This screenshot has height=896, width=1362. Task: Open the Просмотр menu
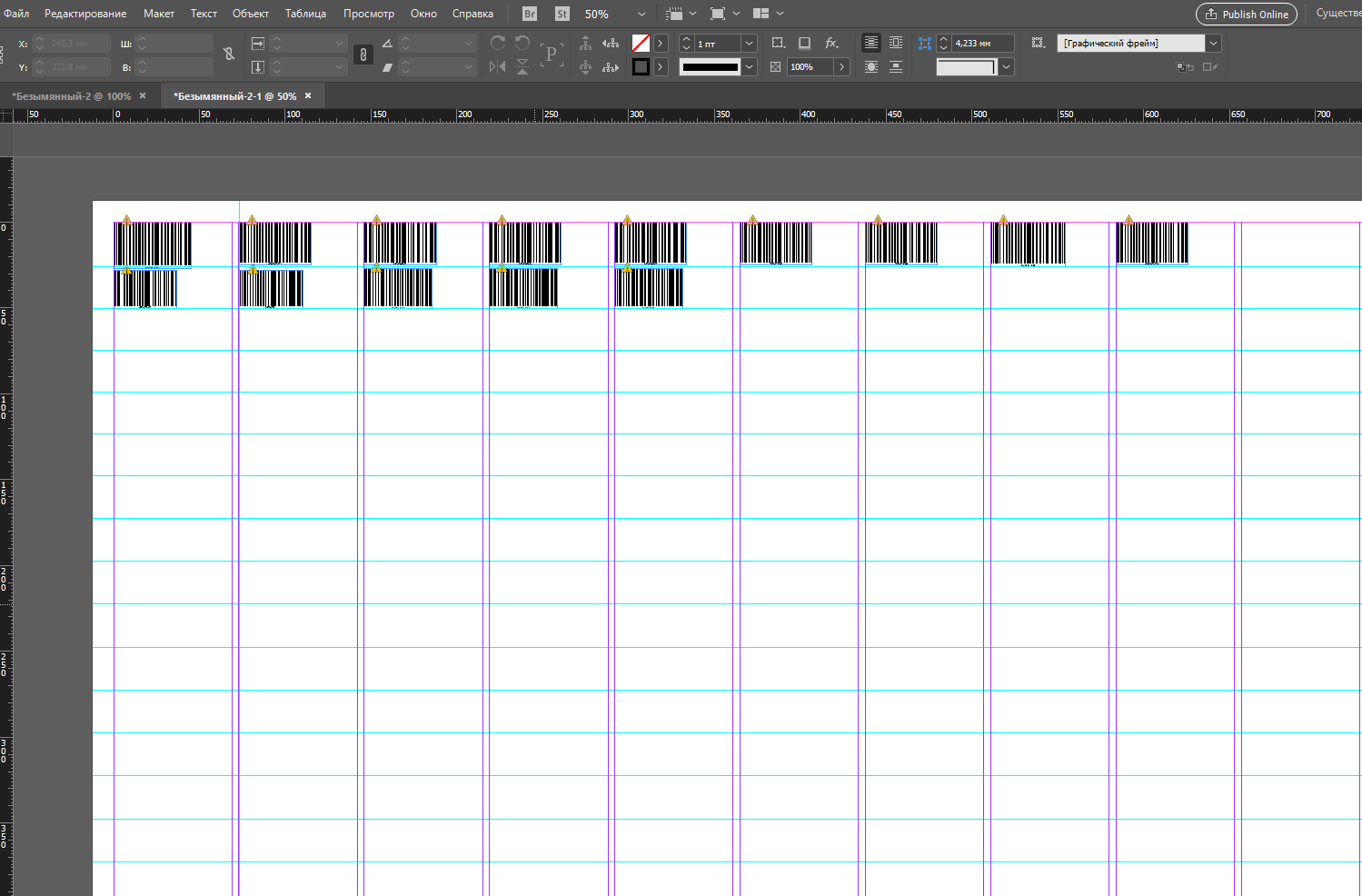tap(369, 14)
